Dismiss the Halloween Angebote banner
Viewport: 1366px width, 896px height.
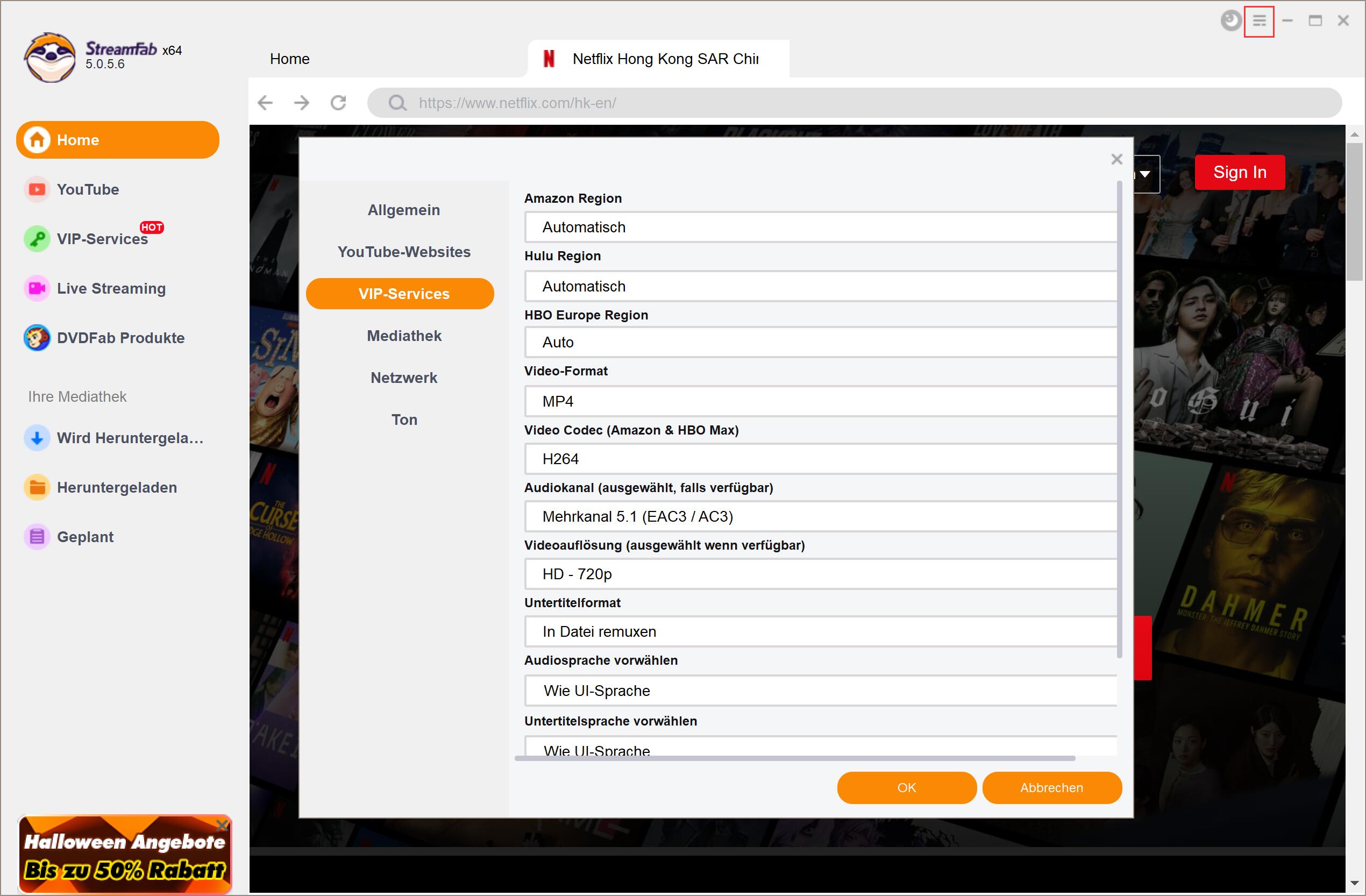(x=222, y=825)
